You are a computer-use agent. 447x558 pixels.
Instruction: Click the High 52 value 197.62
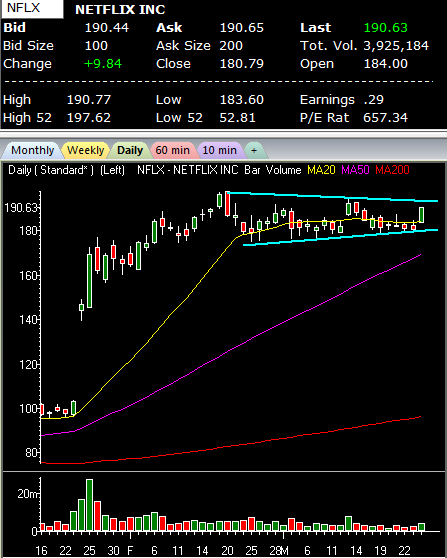[x=89, y=117]
